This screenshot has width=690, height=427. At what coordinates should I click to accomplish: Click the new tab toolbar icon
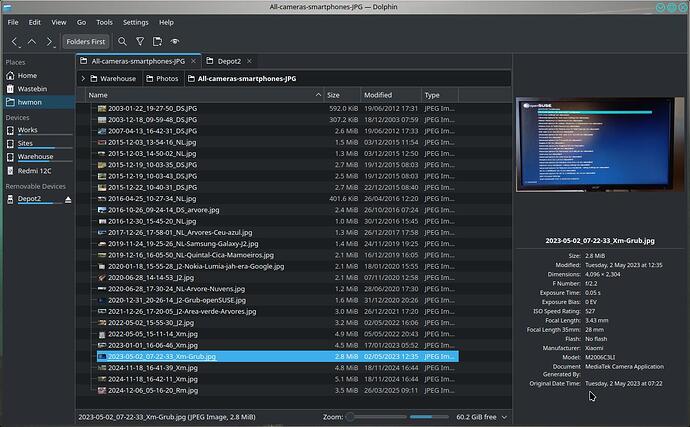(x=157, y=42)
